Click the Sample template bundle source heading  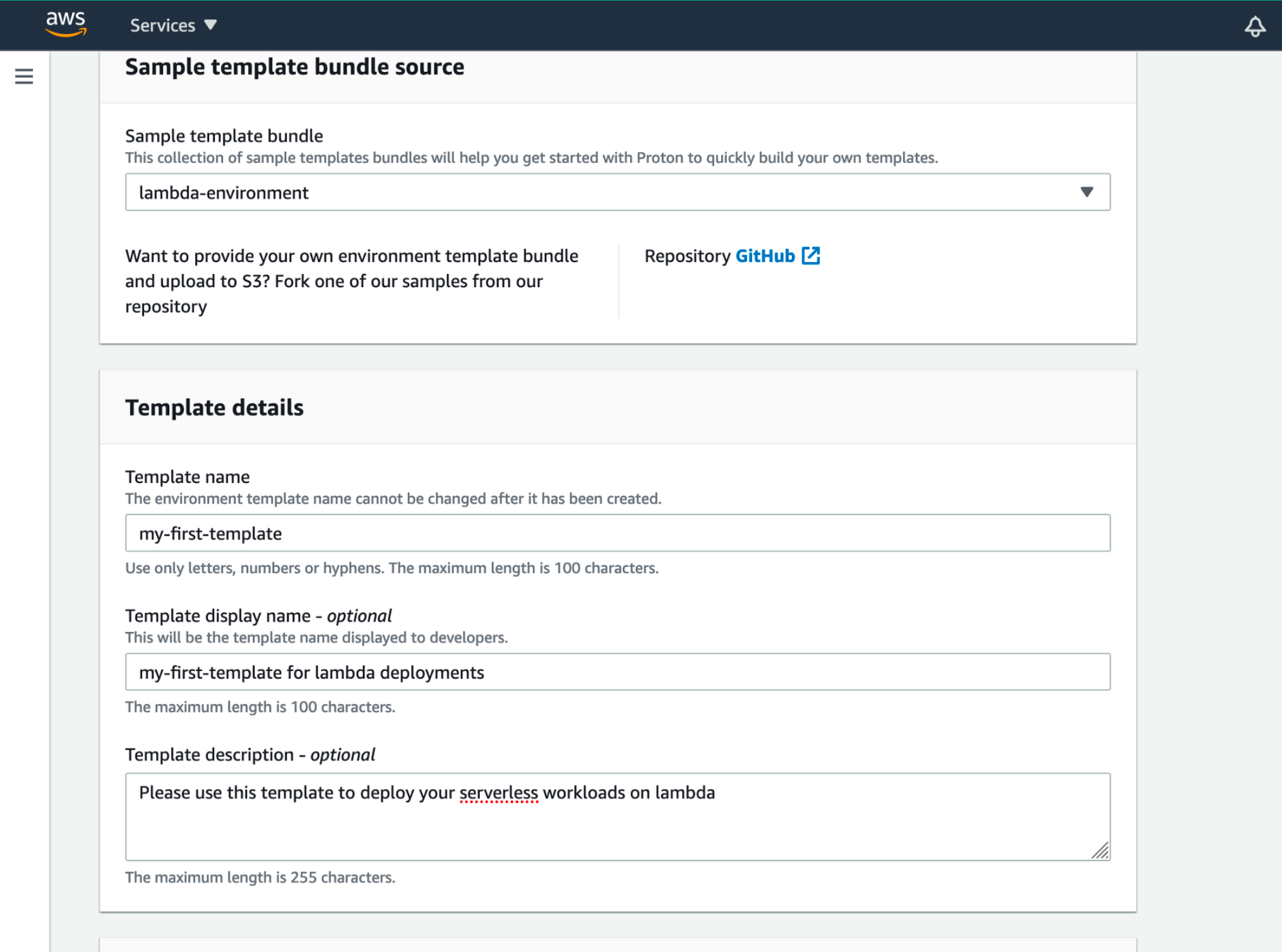[294, 67]
